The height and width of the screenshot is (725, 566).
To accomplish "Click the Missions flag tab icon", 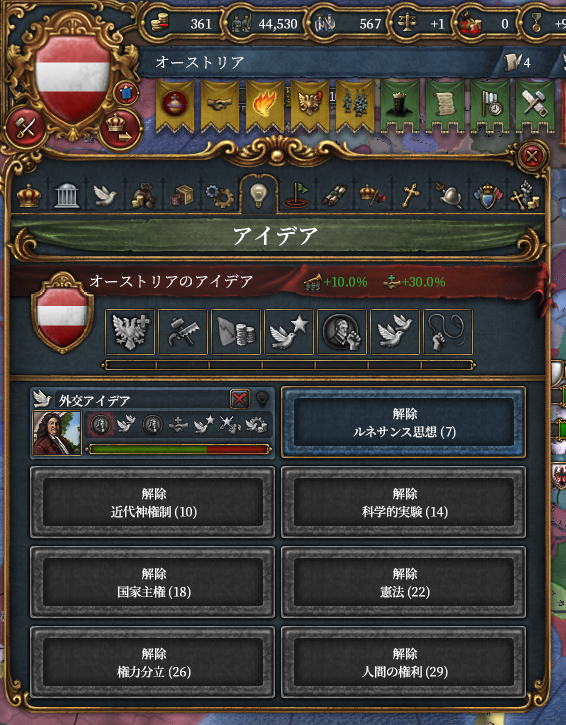I will click(296, 196).
